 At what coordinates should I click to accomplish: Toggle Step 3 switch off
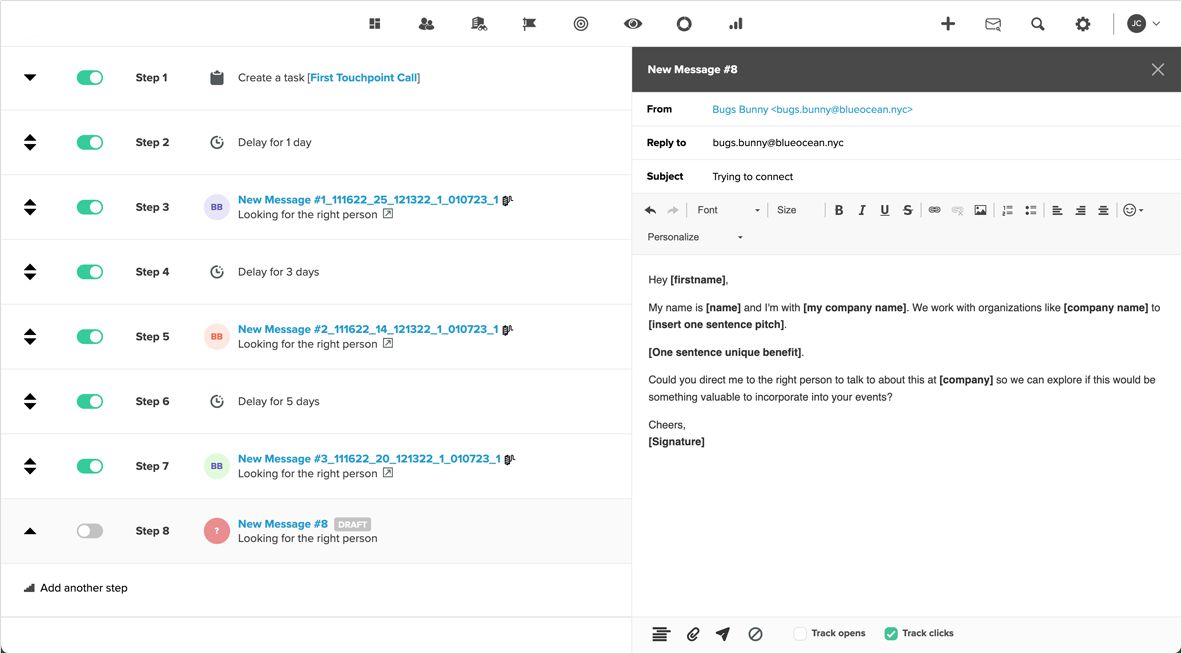pyautogui.click(x=90, y=207)
